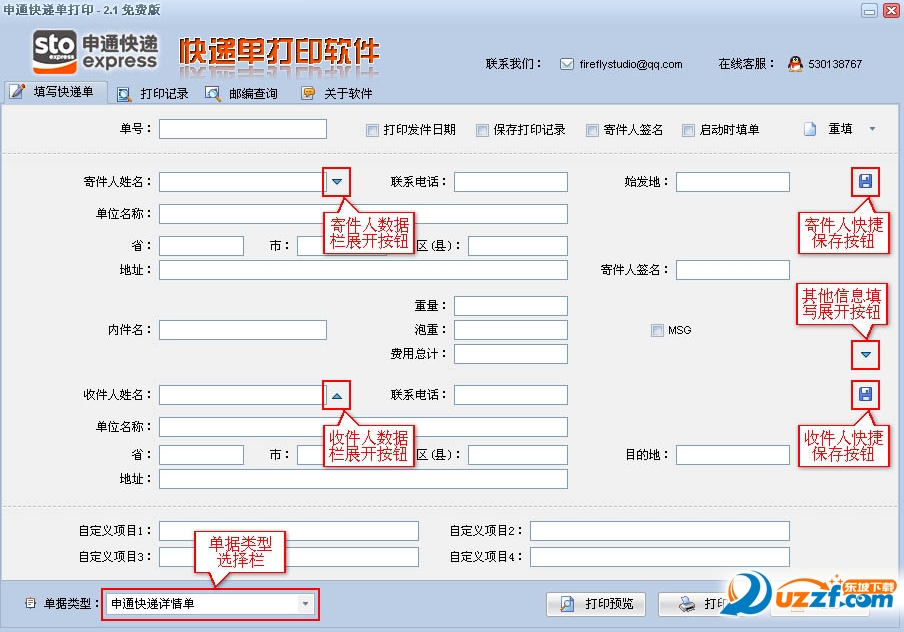
Task: Click recipient 地址 field
Action: tap(363, 479)
